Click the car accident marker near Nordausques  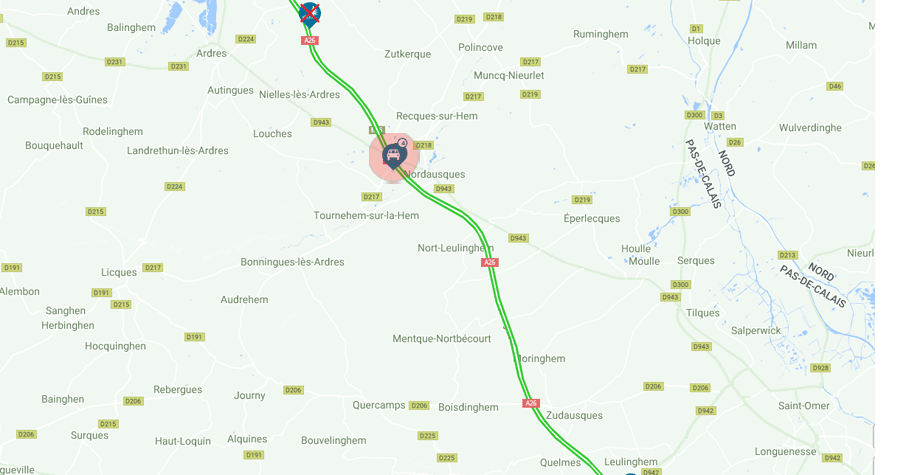point(394,157)
